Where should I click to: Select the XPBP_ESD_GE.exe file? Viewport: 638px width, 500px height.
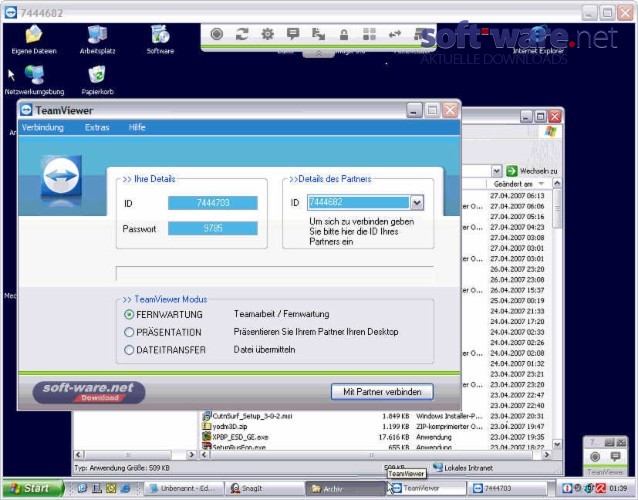[x=236, y=437]
